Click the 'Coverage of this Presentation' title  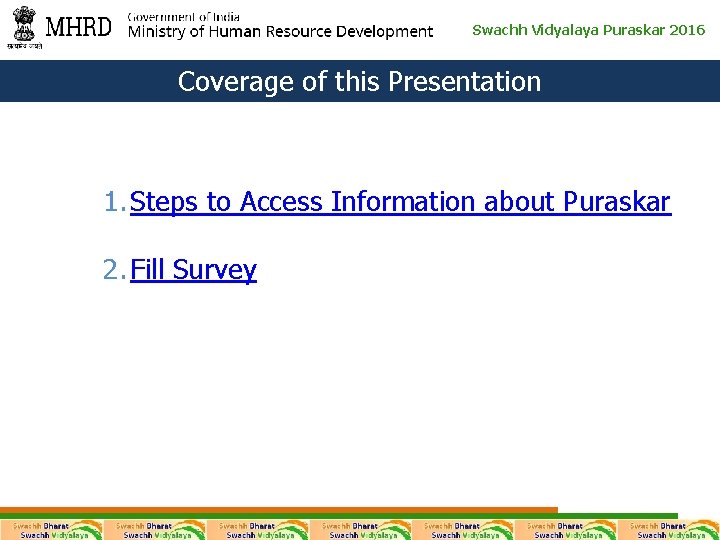point(360,82)
